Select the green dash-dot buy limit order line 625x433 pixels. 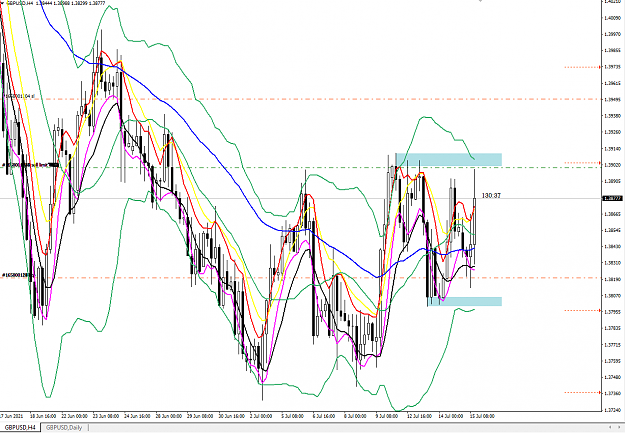click(299, 167)
